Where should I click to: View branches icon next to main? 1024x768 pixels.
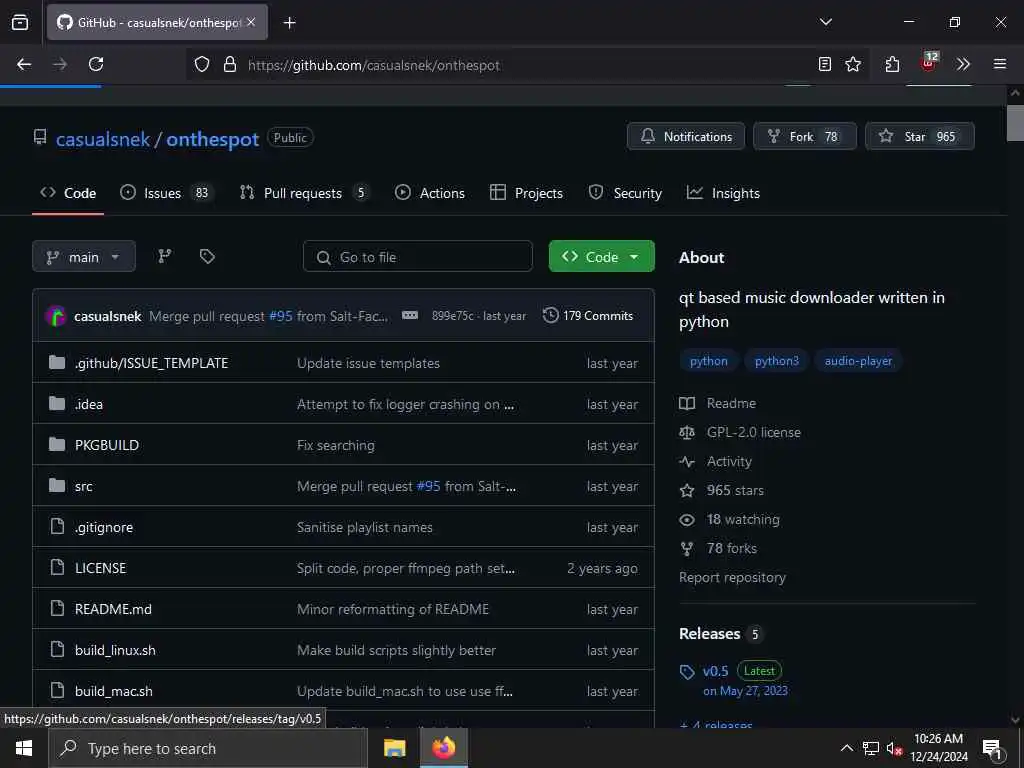165,257
